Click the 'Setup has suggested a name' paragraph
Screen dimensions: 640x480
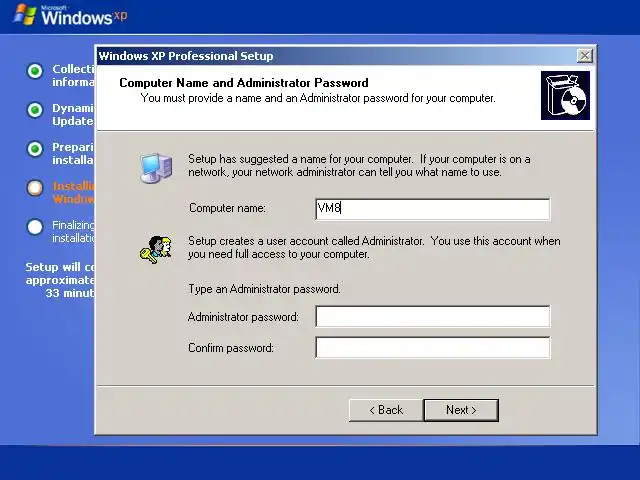point(359,165)
